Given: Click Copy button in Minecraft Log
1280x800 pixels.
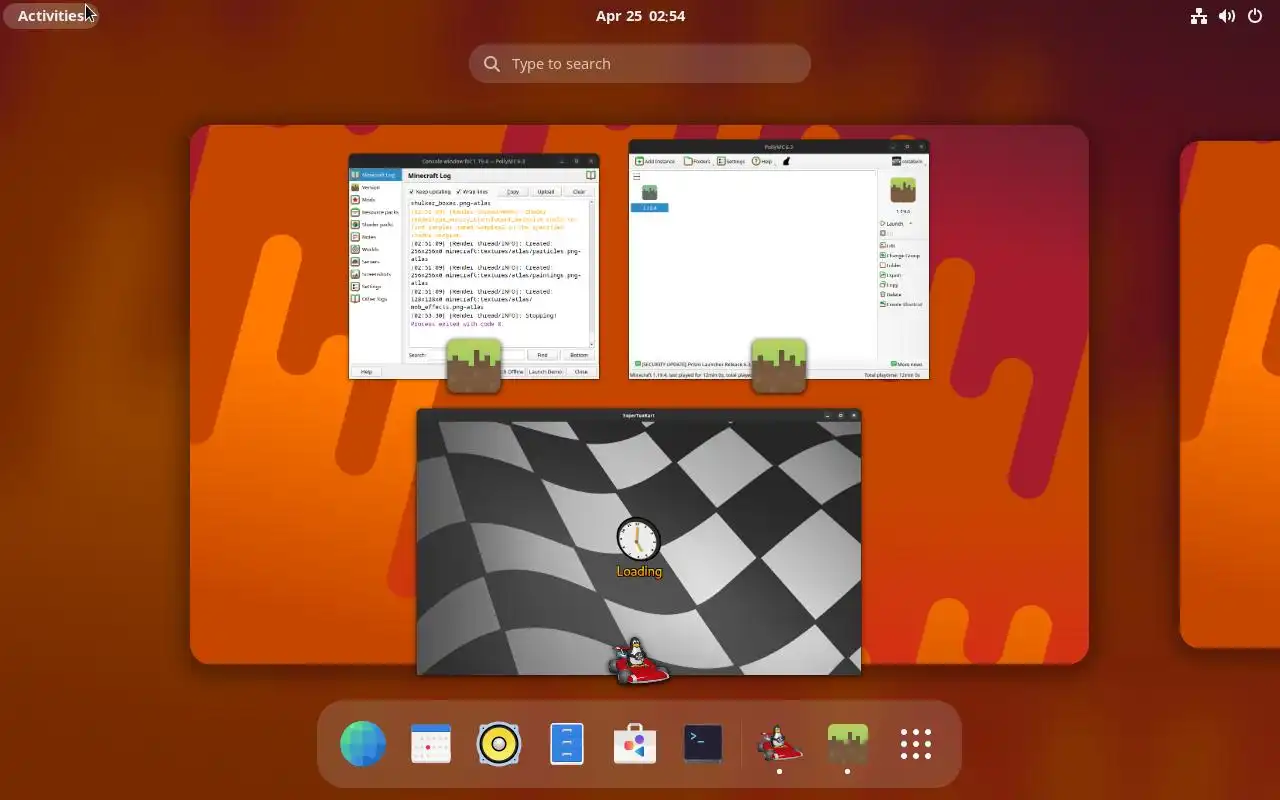Looking at the screenshot, I should (513, 191).
